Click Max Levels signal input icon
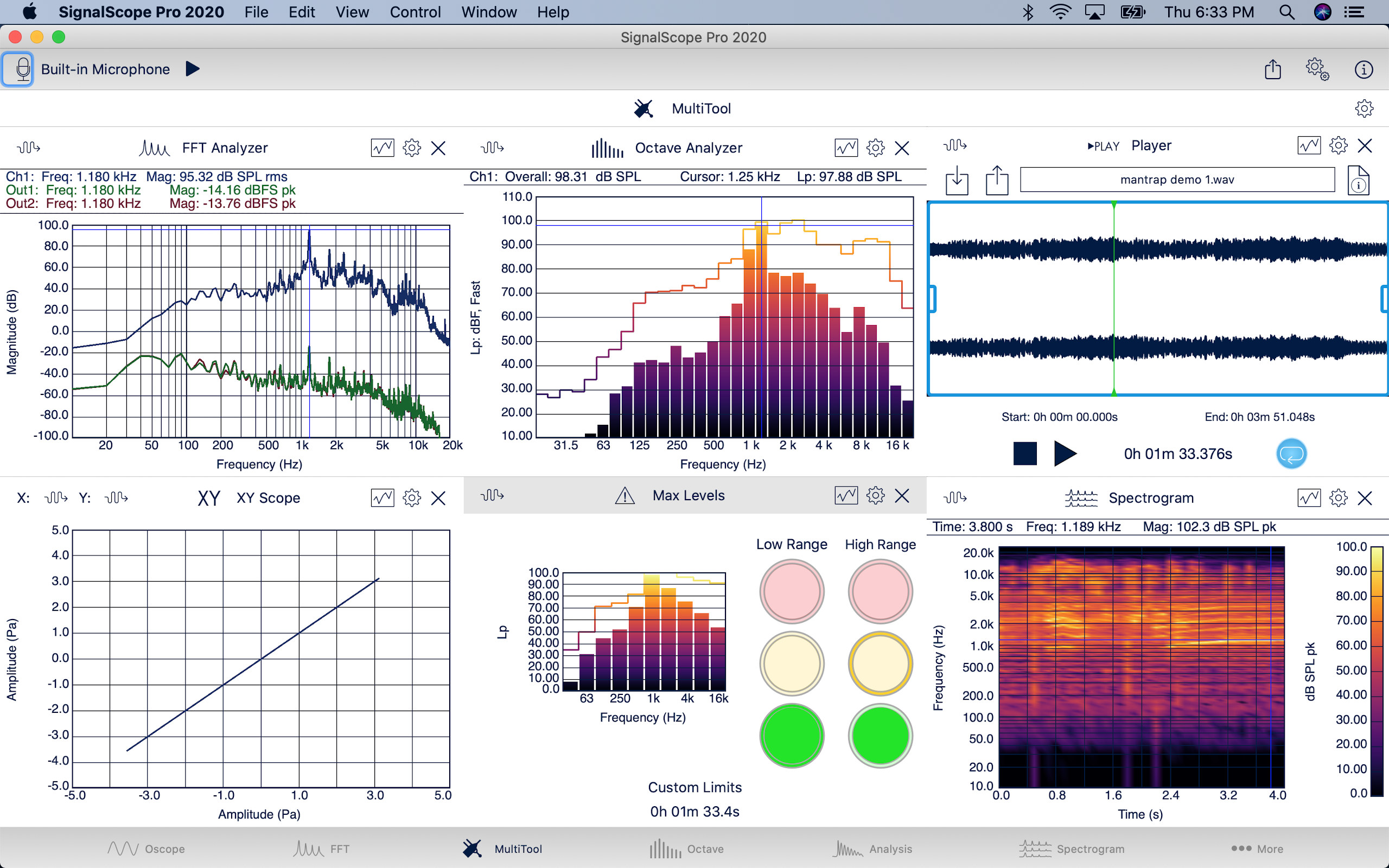Viewport: 1389px width, 868px height. click(x=492, y=495)
